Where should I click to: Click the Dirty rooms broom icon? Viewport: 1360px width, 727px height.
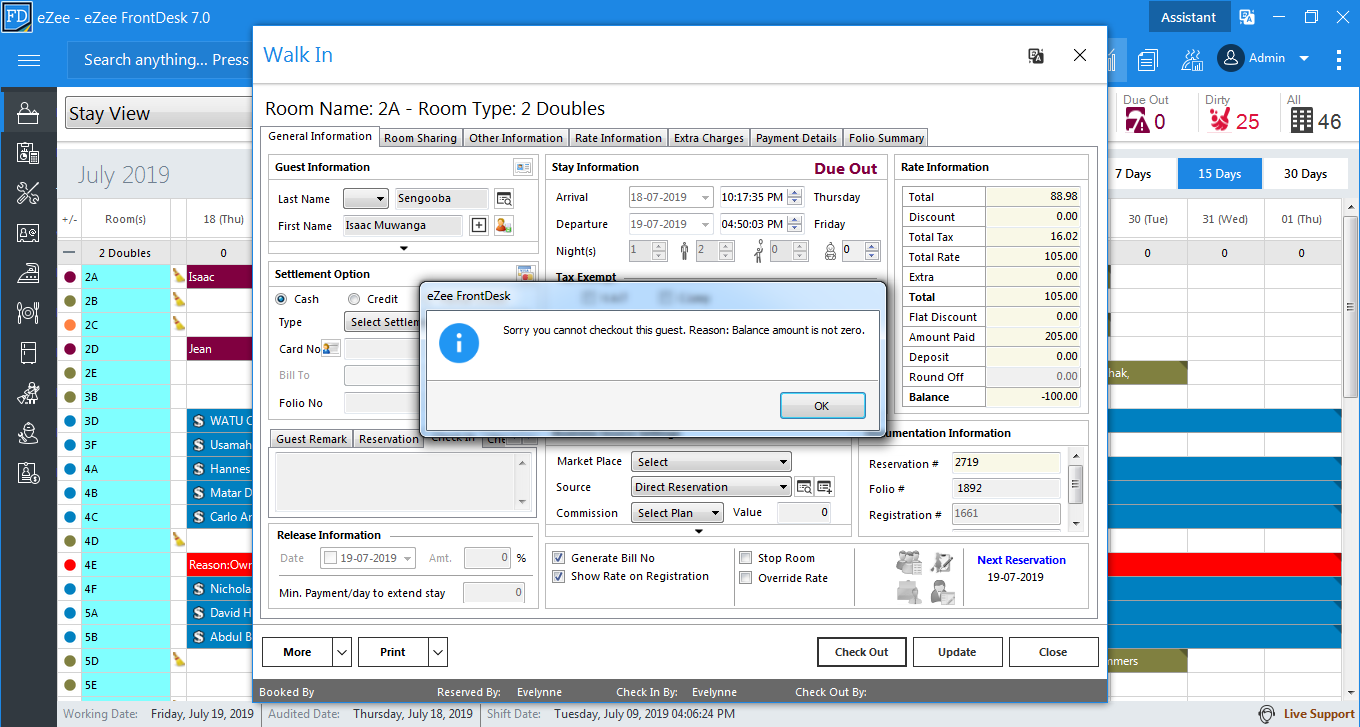(x=1218, y=120)
